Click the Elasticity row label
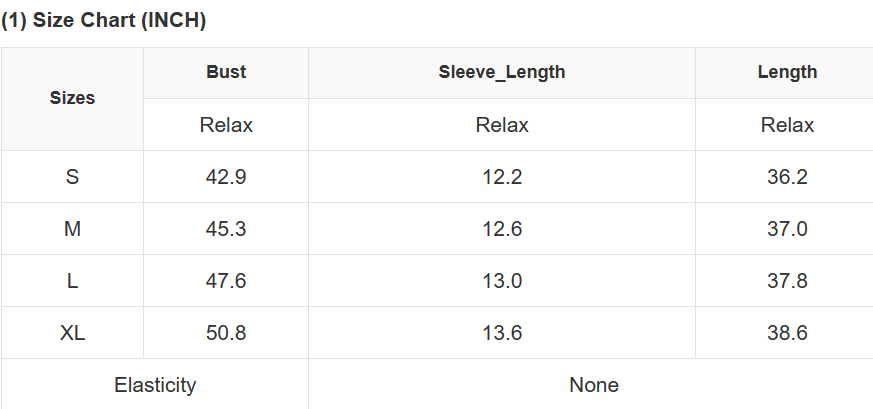The height and width of the screenshot is (409, 873). [x=155, y=385]
